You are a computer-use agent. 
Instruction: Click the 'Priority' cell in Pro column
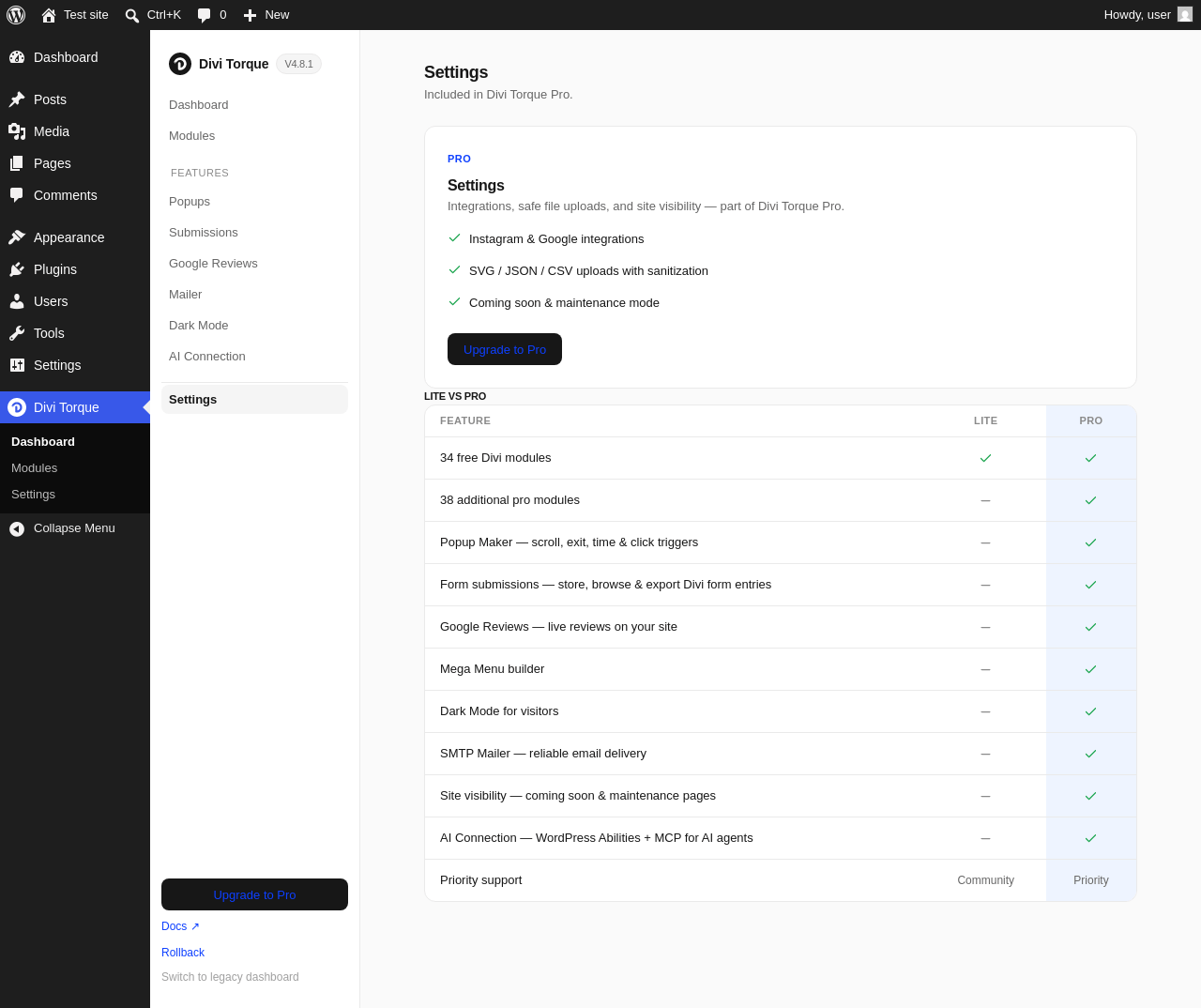coord(1091,880)
